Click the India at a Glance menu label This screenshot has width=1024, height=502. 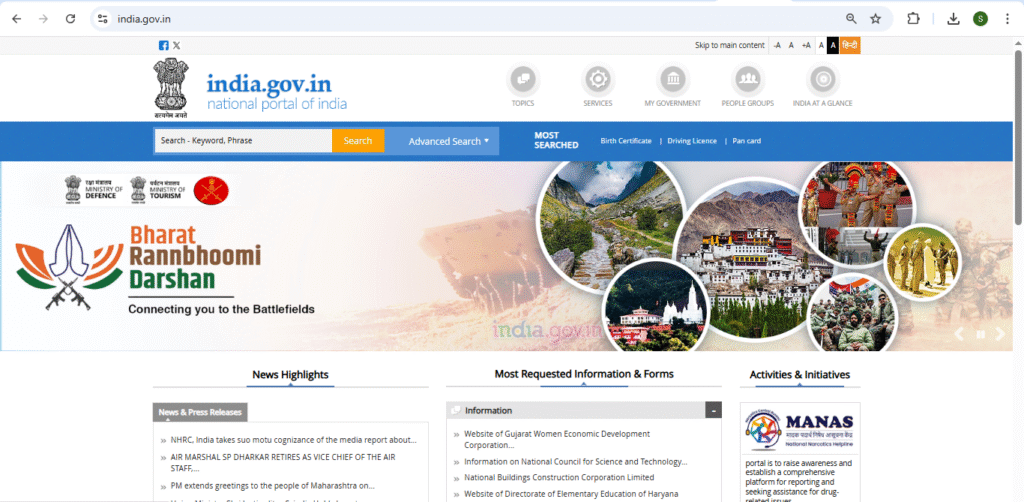click(x=822, y=103)
